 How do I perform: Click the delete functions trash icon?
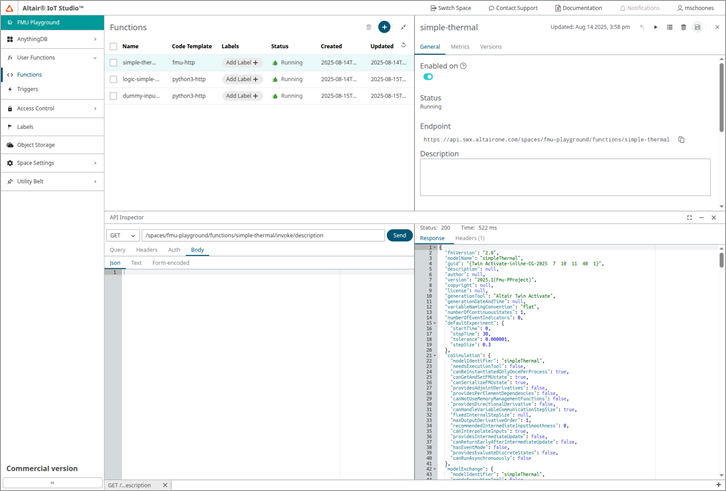click(369, 27)
